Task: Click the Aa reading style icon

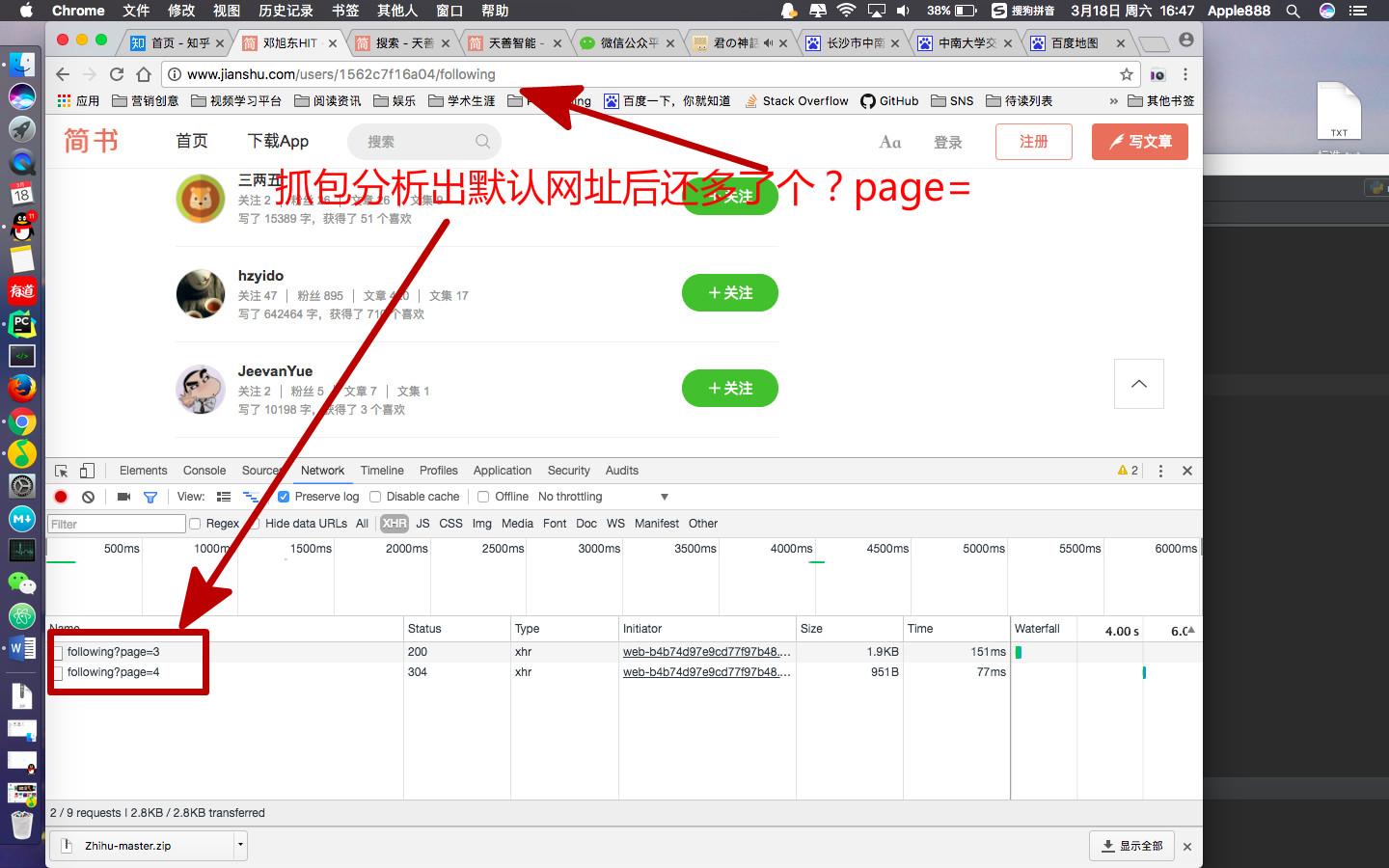Action: [890, 142]
